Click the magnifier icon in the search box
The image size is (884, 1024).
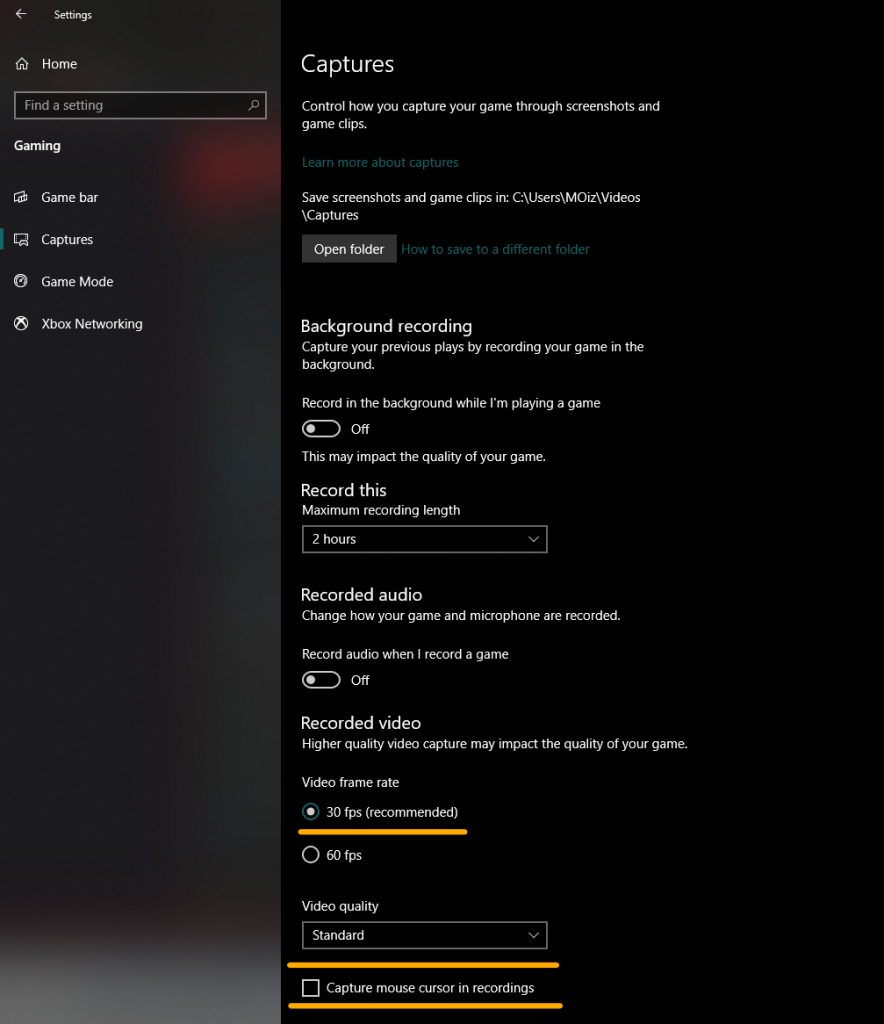tap(256, 105)
